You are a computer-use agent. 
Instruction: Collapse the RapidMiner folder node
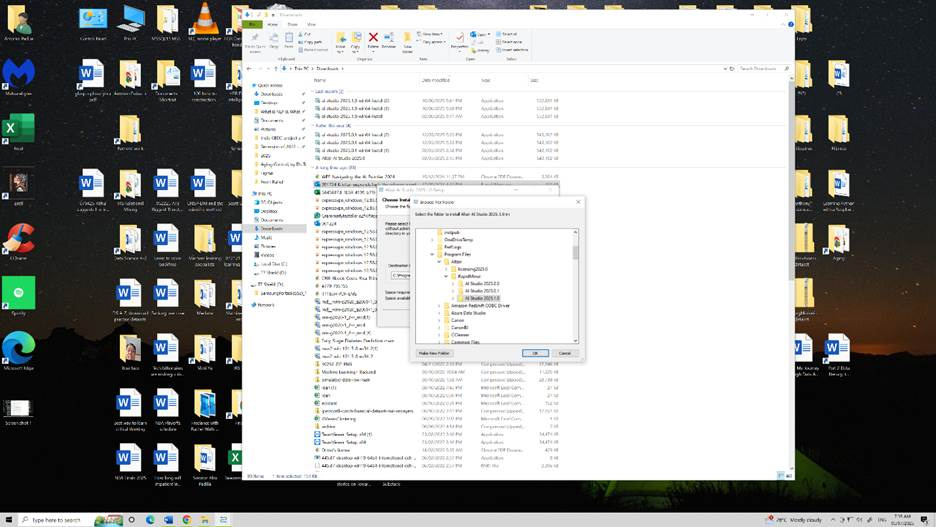pos(446,276)
